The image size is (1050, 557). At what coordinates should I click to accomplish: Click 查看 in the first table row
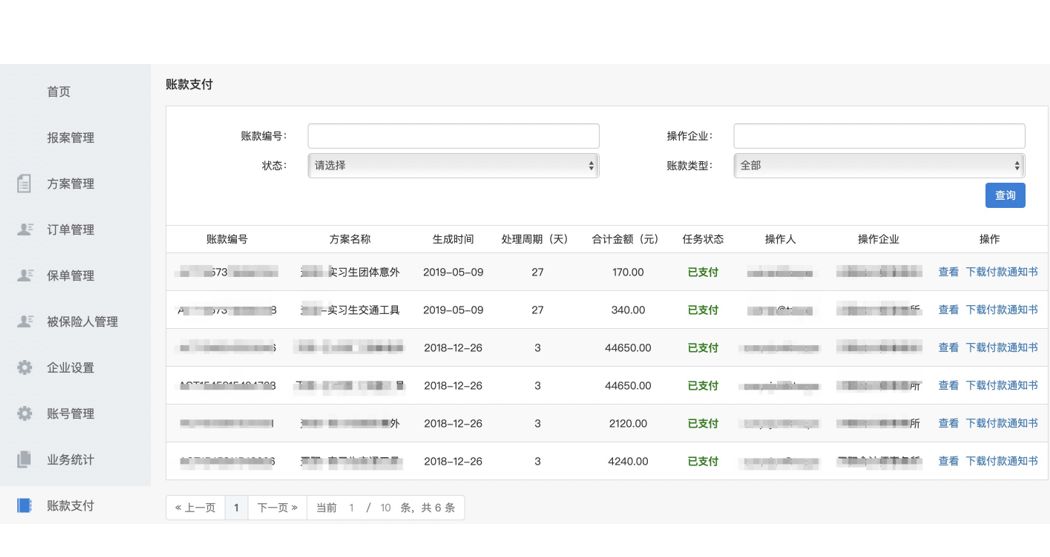point(948,272)
